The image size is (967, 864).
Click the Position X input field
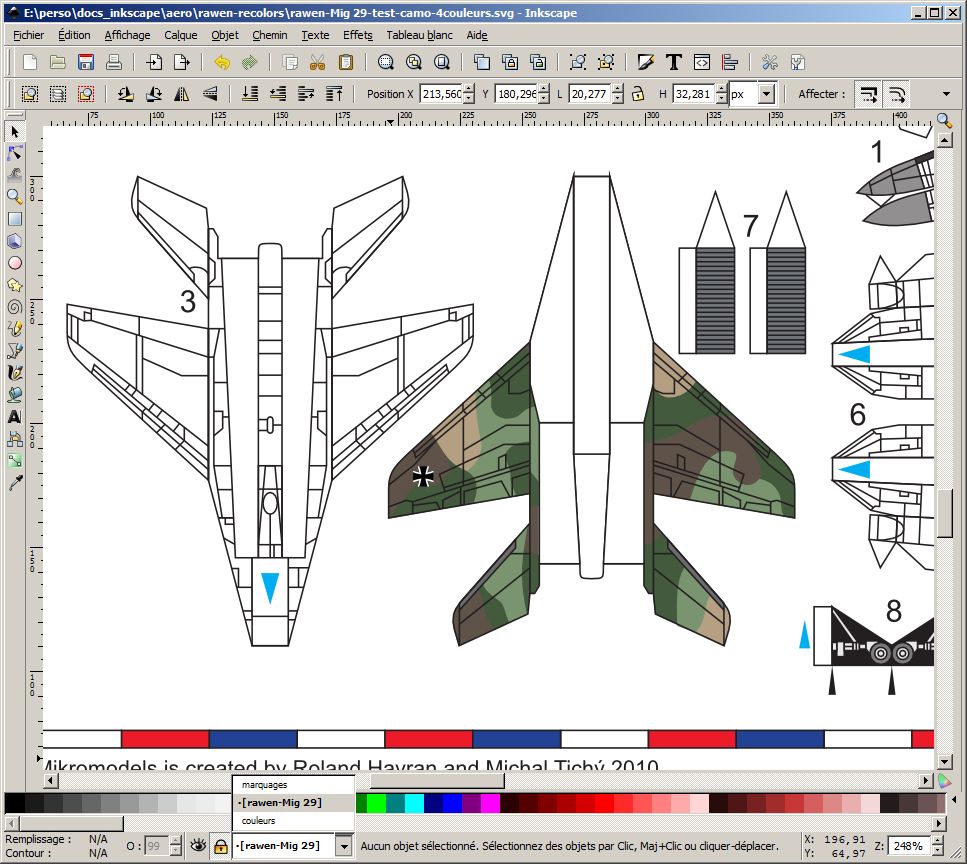click(441, 94)
